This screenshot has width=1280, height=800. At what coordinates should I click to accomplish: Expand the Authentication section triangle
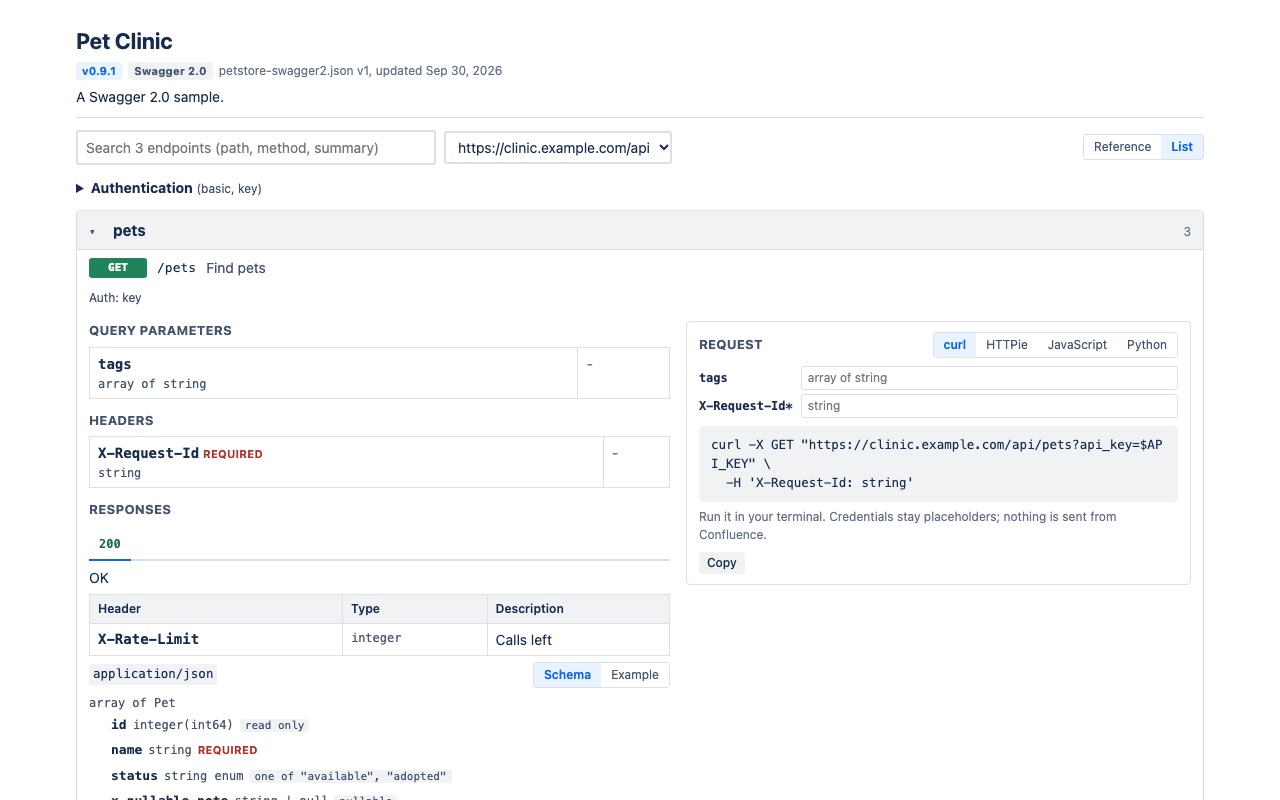[80, 188]
